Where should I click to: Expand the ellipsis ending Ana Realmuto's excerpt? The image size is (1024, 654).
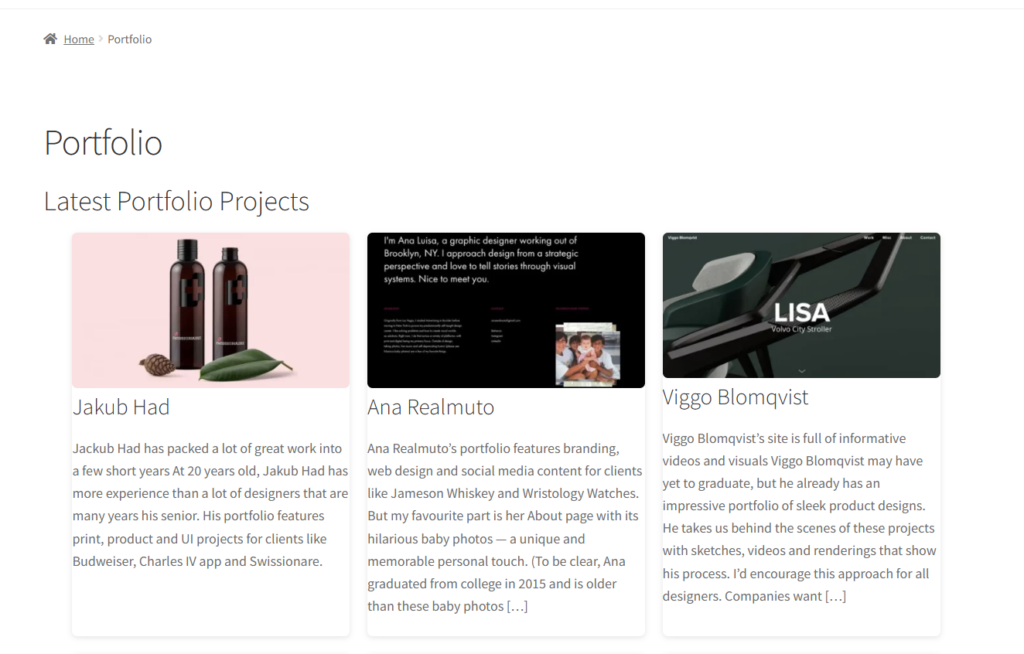(517, 606)
